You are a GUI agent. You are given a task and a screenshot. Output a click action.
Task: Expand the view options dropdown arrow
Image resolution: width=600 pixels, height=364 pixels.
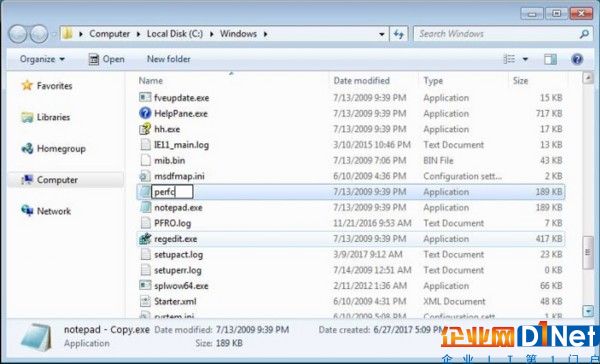click(x=525, y=59)
